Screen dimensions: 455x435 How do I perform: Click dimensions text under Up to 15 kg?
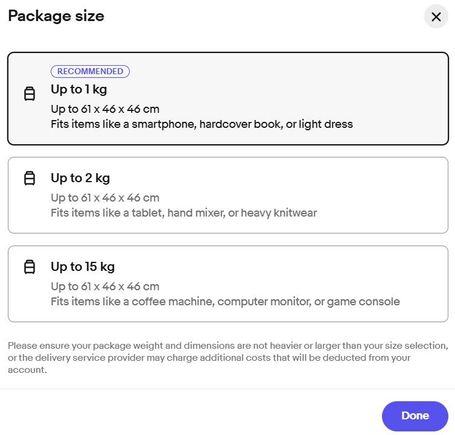(x=105, y=286)
